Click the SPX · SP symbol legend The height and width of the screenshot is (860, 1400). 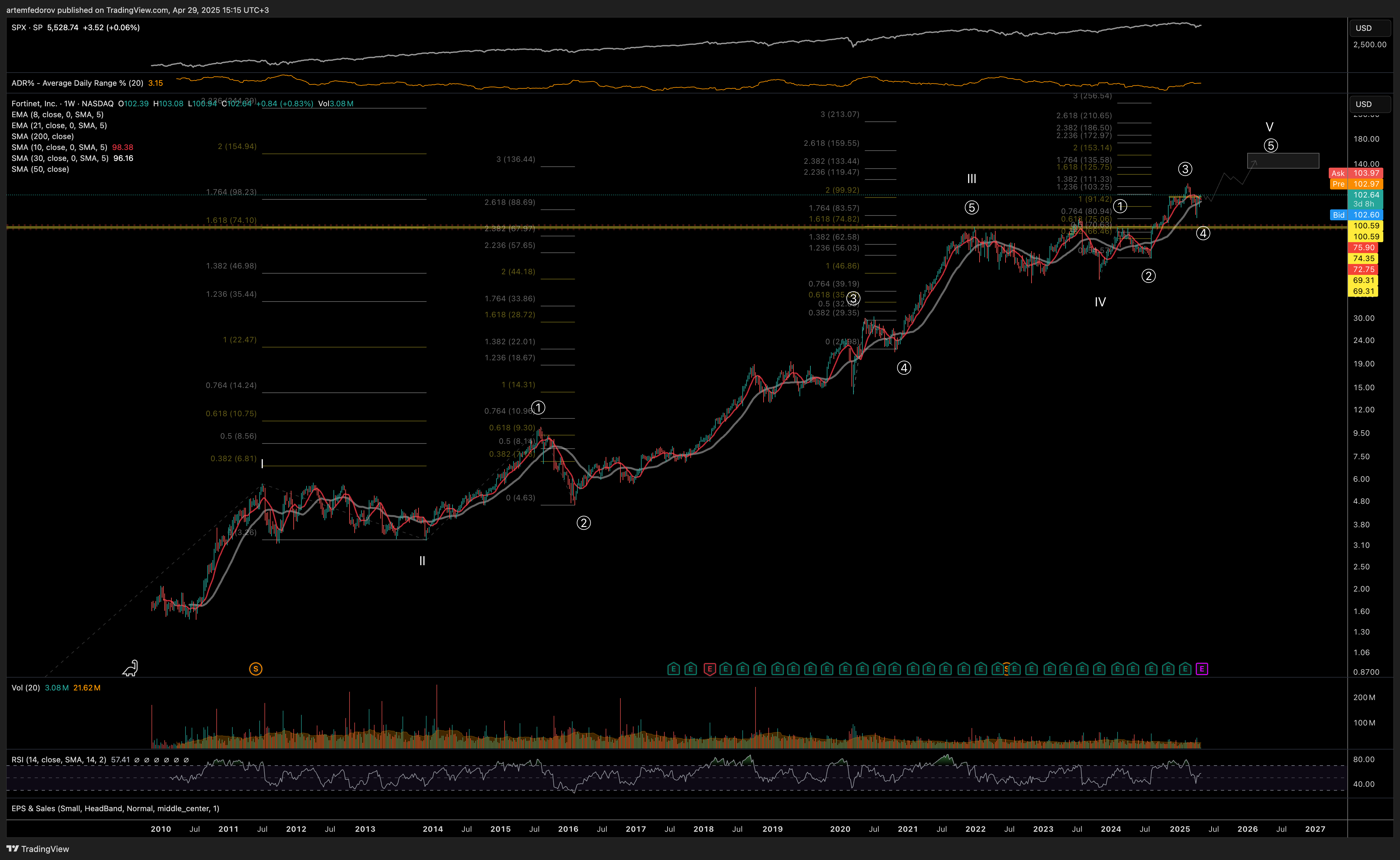(x=27, y=27)
